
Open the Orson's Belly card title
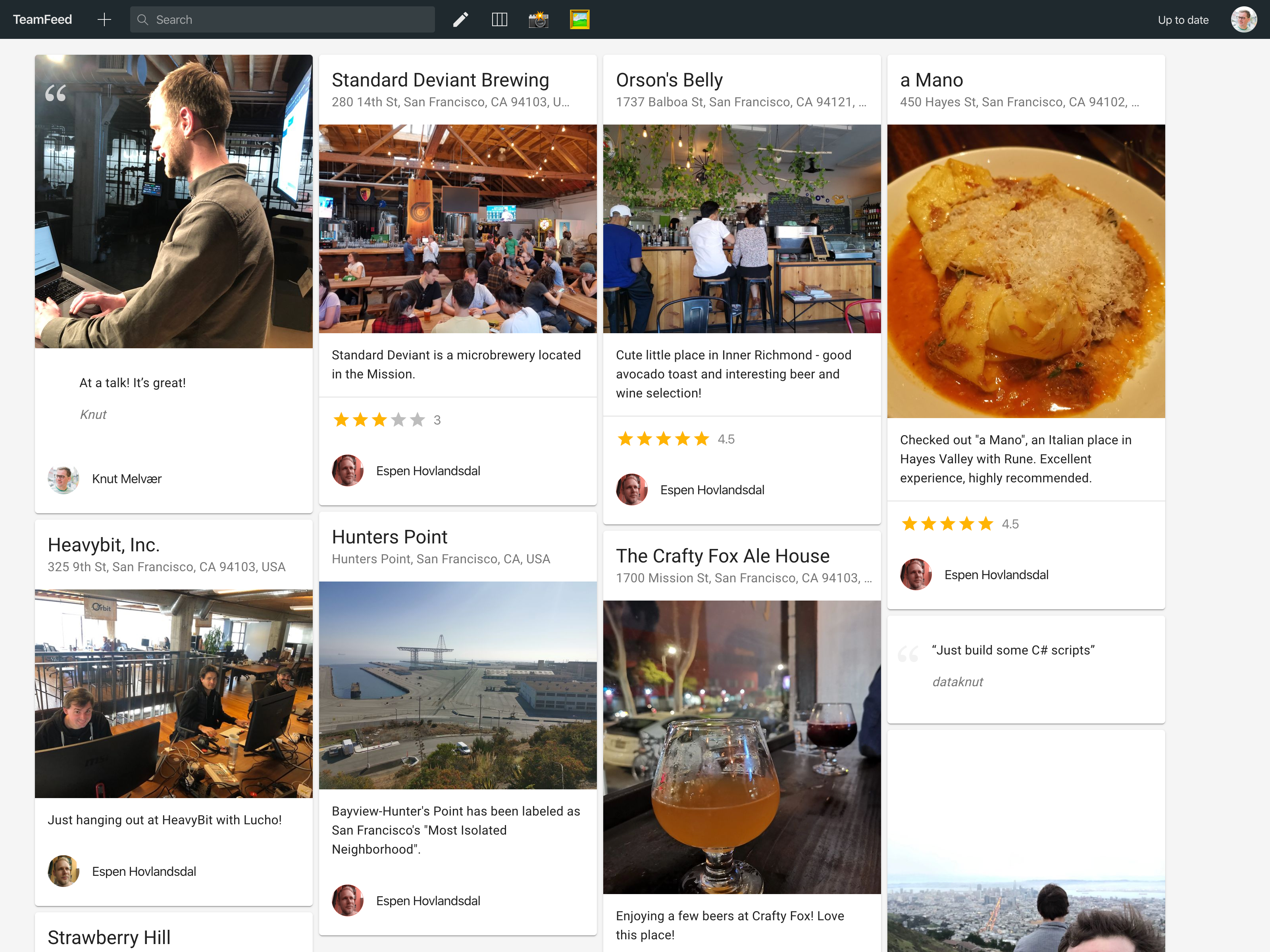[669, 80]
